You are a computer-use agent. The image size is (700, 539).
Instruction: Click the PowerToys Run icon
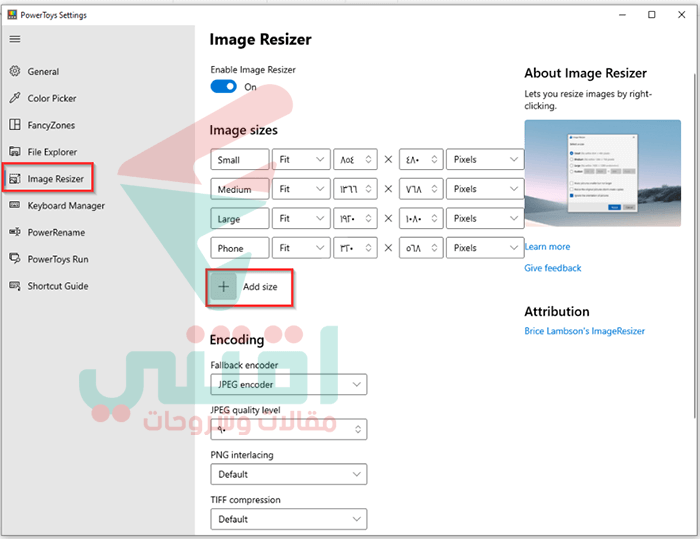pyautogui.click(x=15, y=259)
